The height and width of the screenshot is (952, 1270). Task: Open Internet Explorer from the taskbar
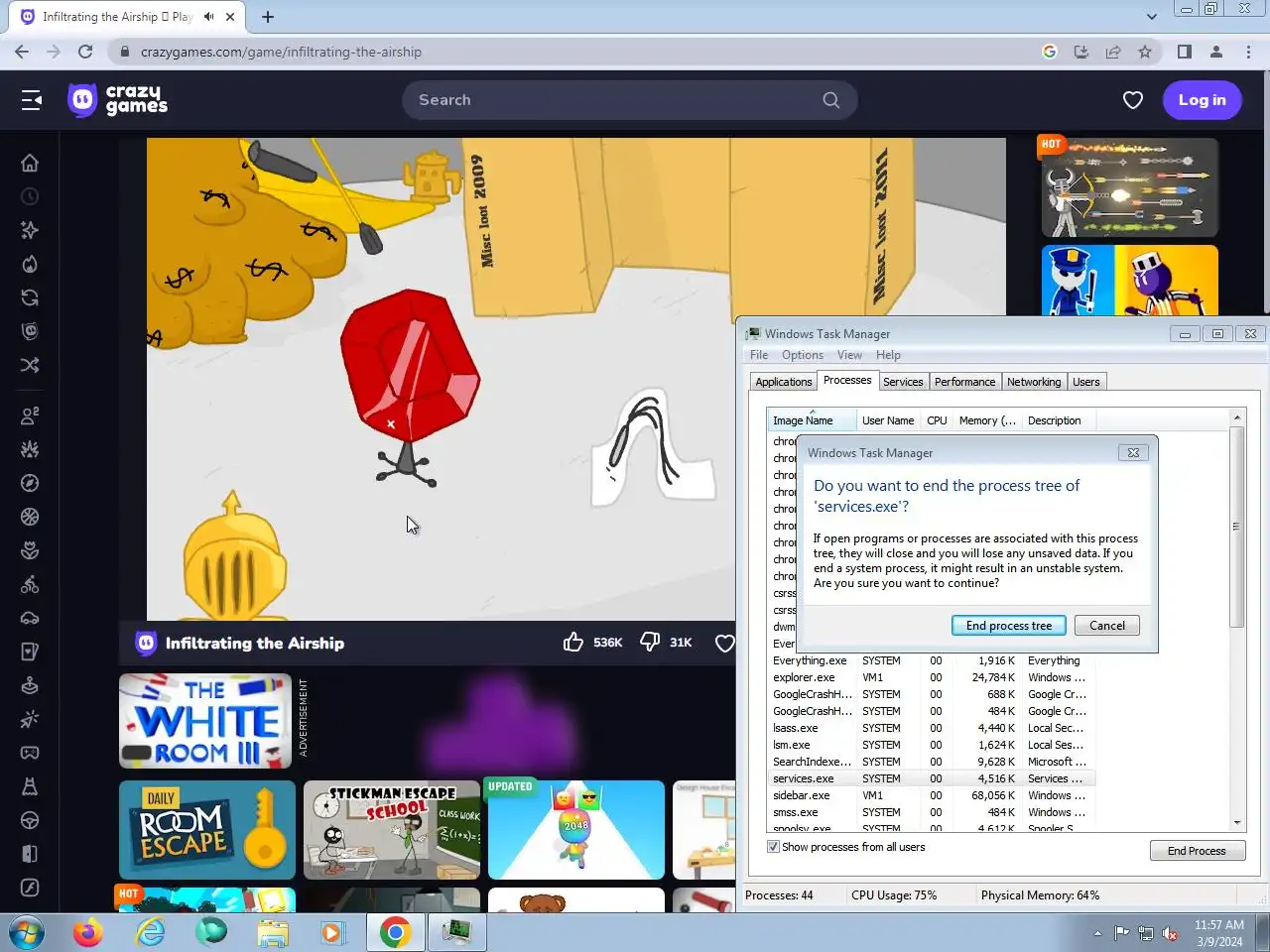[150, 933]
